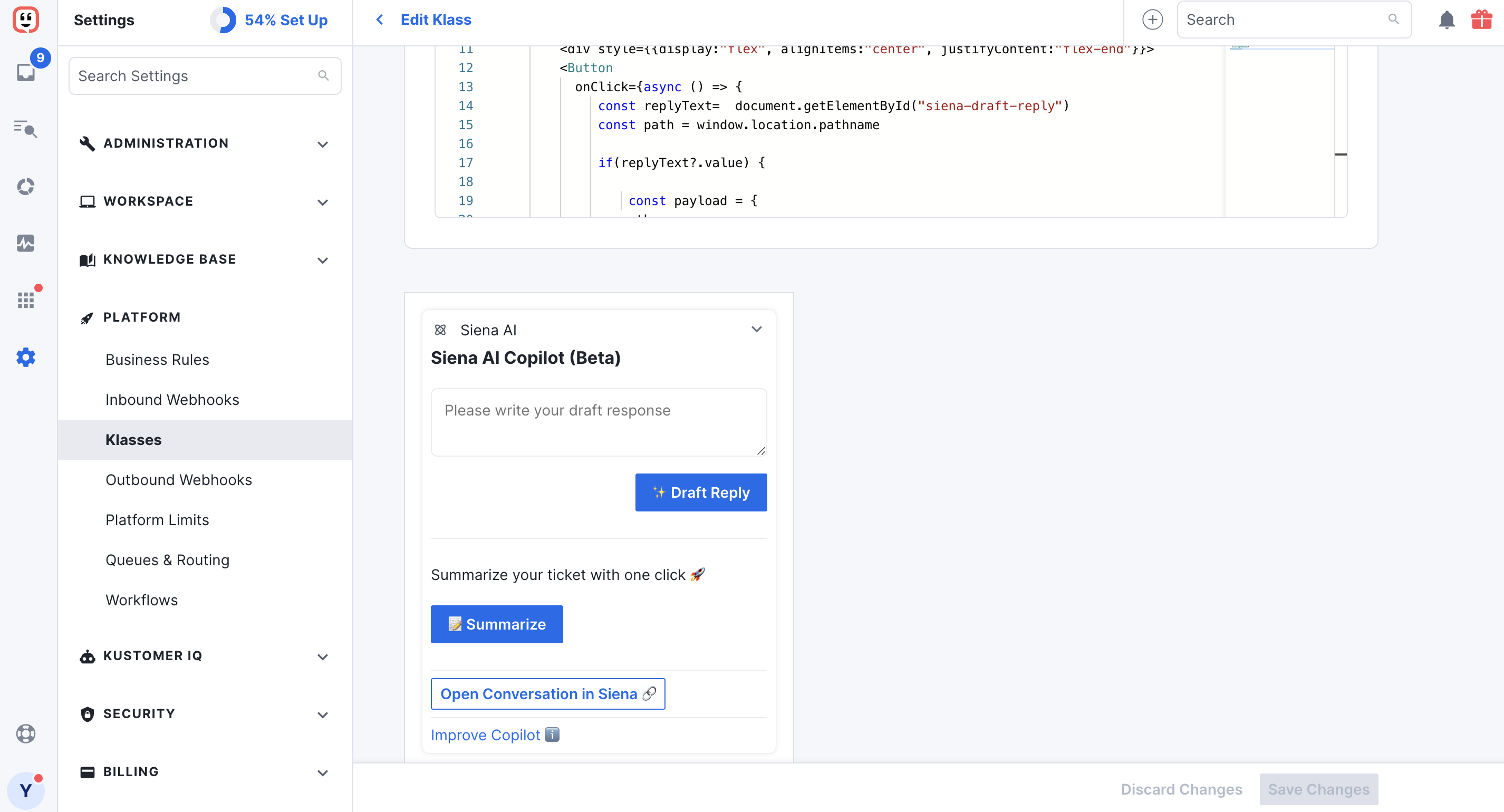Click the Search Settings magnifier icon
Image resolution: width=1504 pixels, height=812 pixels.
click(x=323, y=75)
